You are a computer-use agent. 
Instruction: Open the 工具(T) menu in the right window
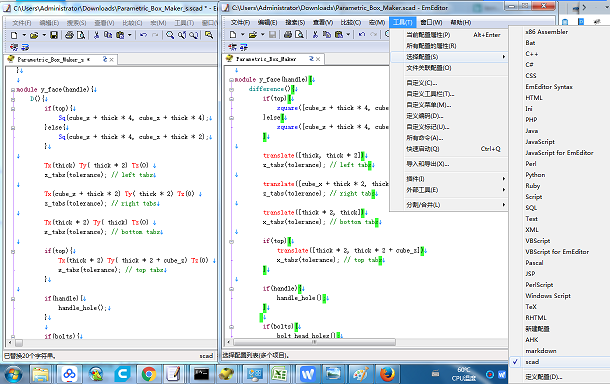[x=402, y=23]
